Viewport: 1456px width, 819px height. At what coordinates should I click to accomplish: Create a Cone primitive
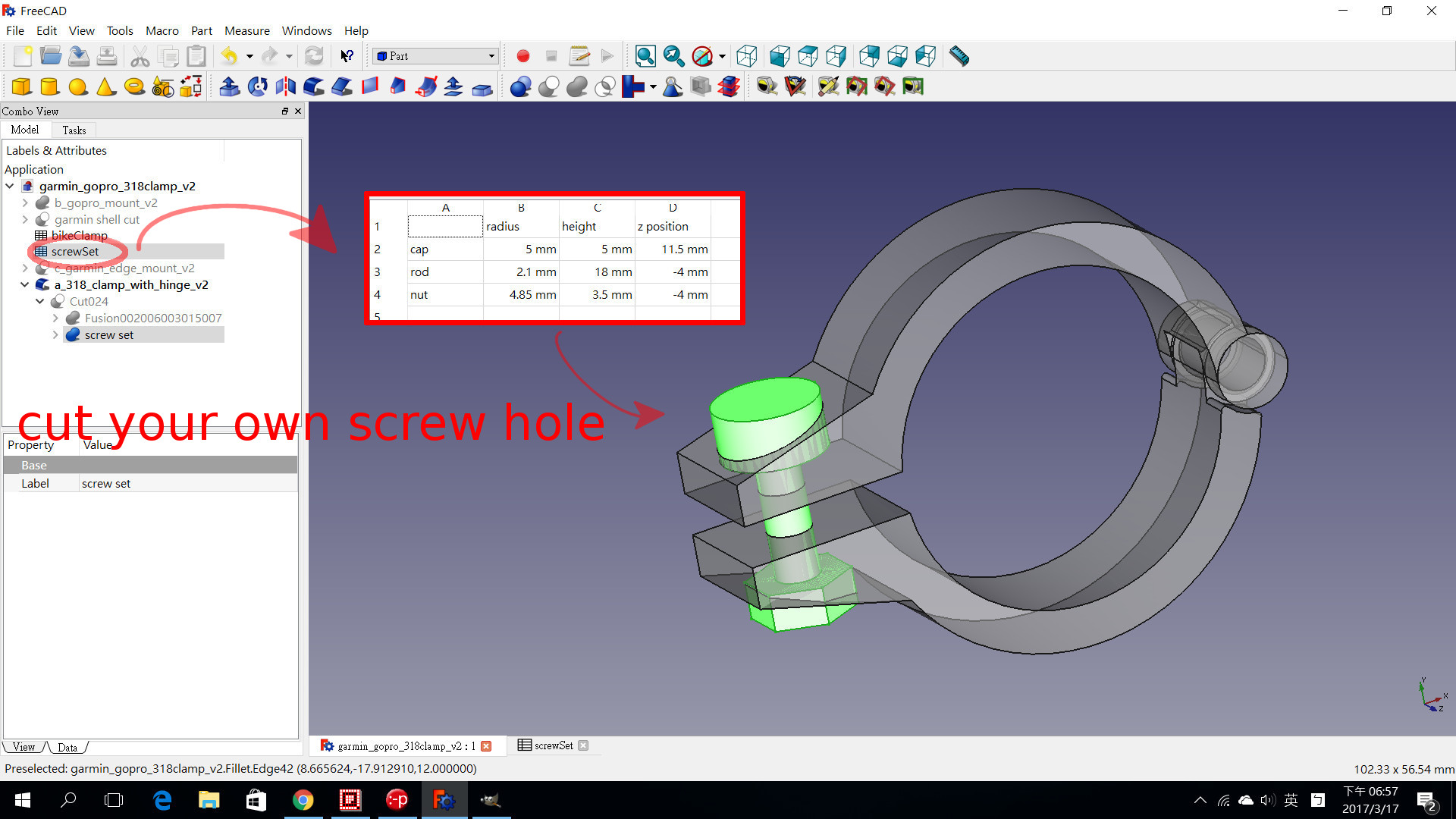pos(106,86)
